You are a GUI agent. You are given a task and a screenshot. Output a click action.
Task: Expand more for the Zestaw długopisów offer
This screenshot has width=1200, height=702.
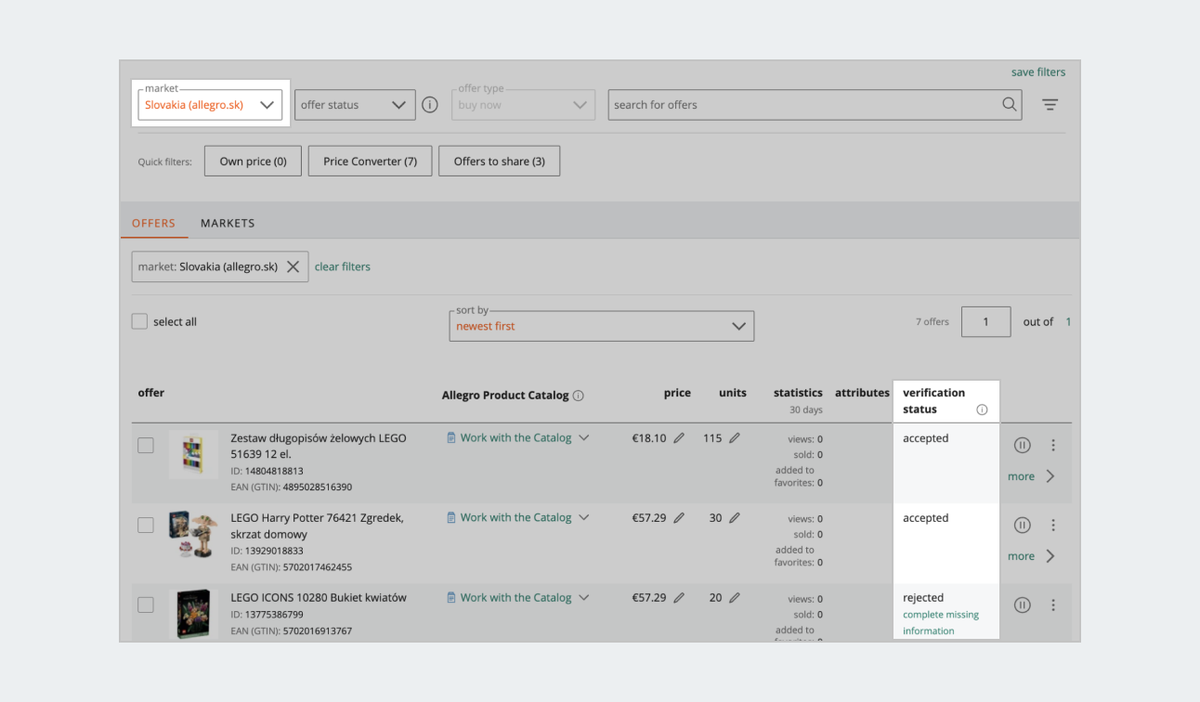(x=1031, y=476)
